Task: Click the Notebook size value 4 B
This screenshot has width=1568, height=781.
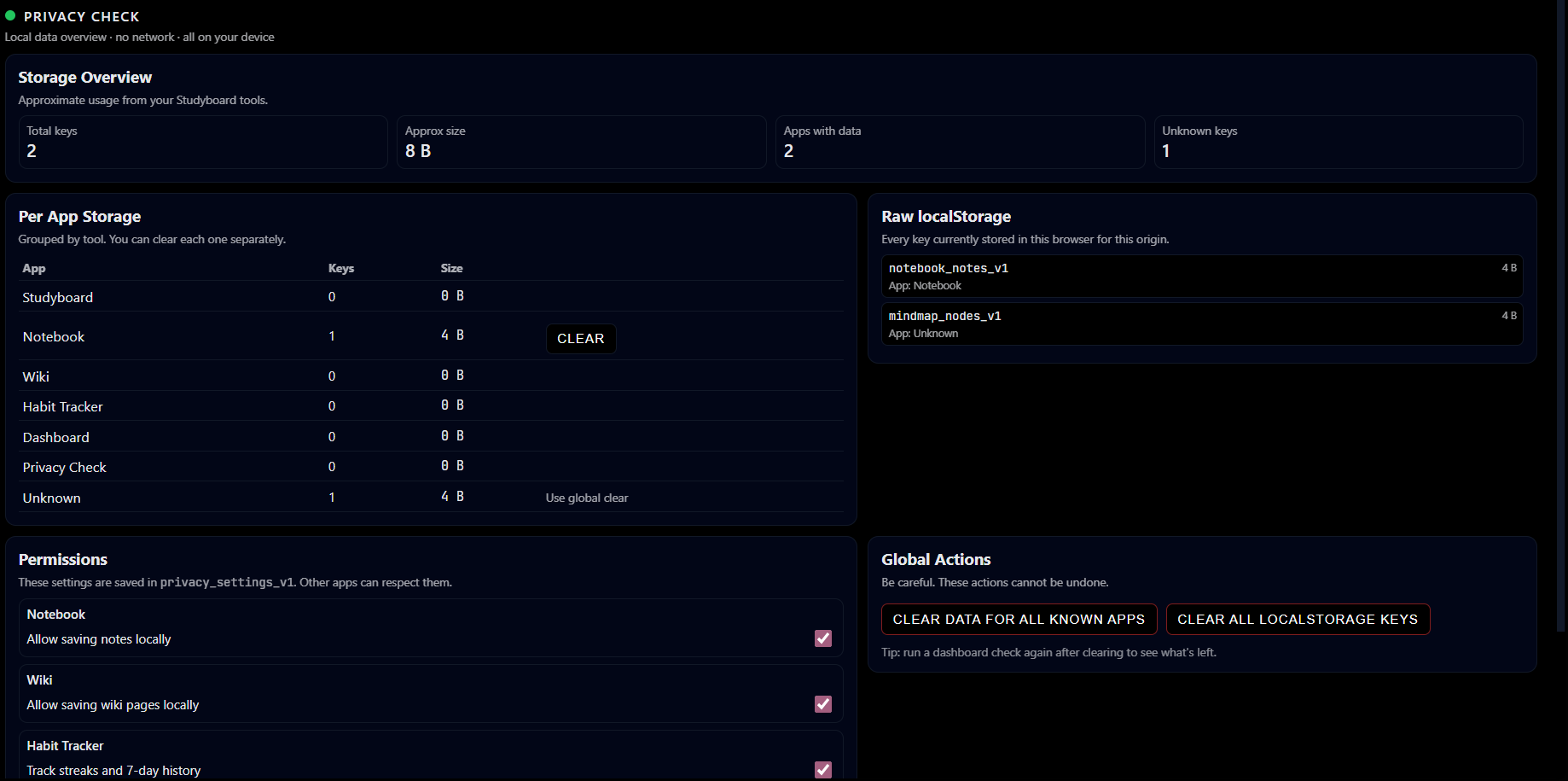Action: (x=452, y=335)
